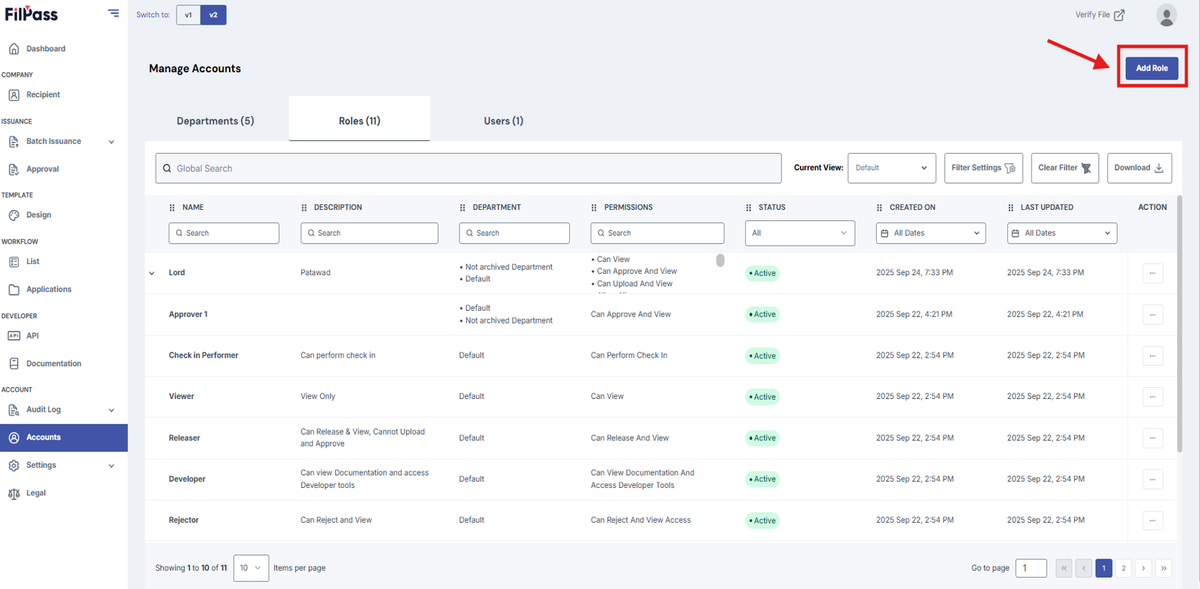Go to next page arrow
The height and width of the screenshot is (589, 1200).
(1143, 568)
